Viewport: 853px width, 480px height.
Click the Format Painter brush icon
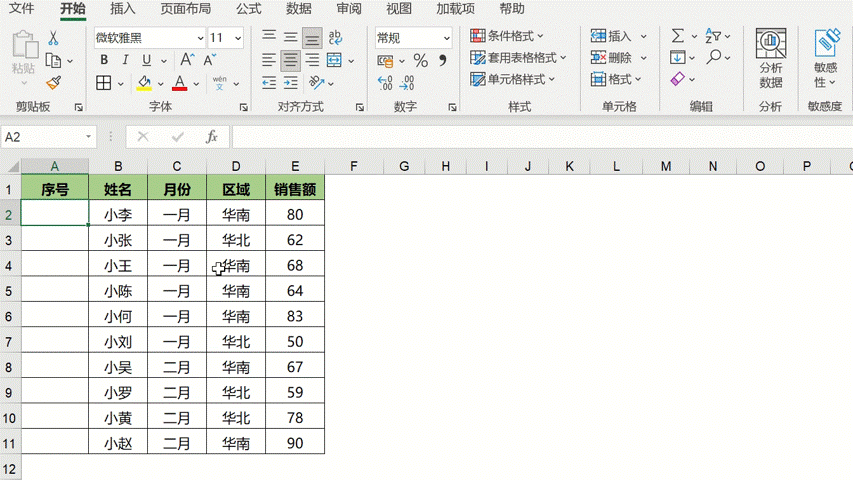[53, 83]
